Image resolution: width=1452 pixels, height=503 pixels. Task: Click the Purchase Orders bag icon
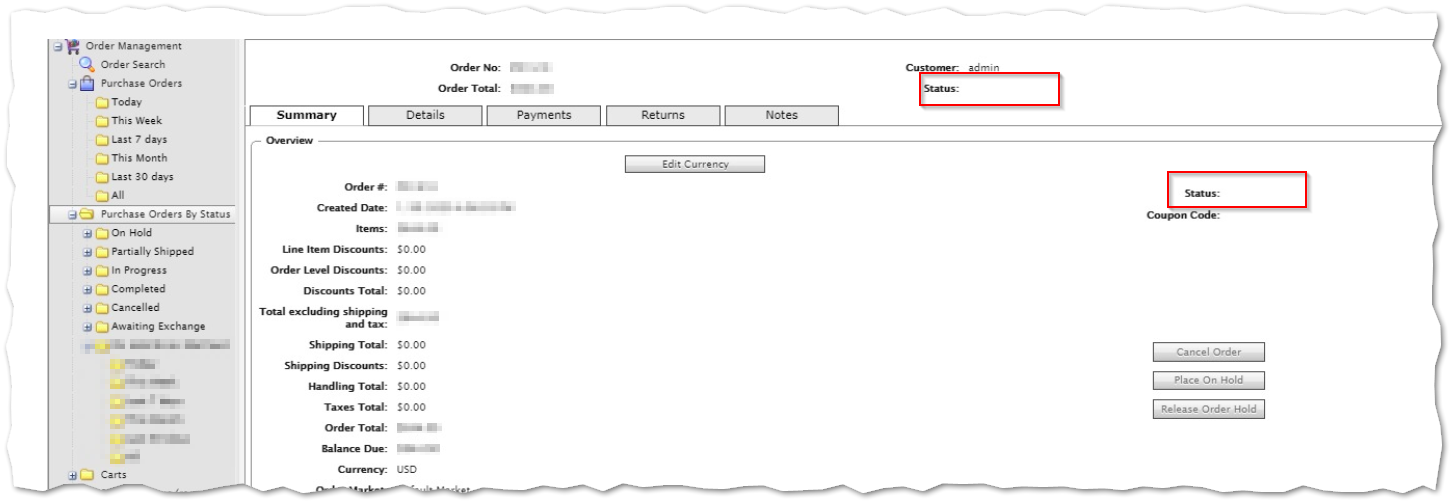(87, 84)
